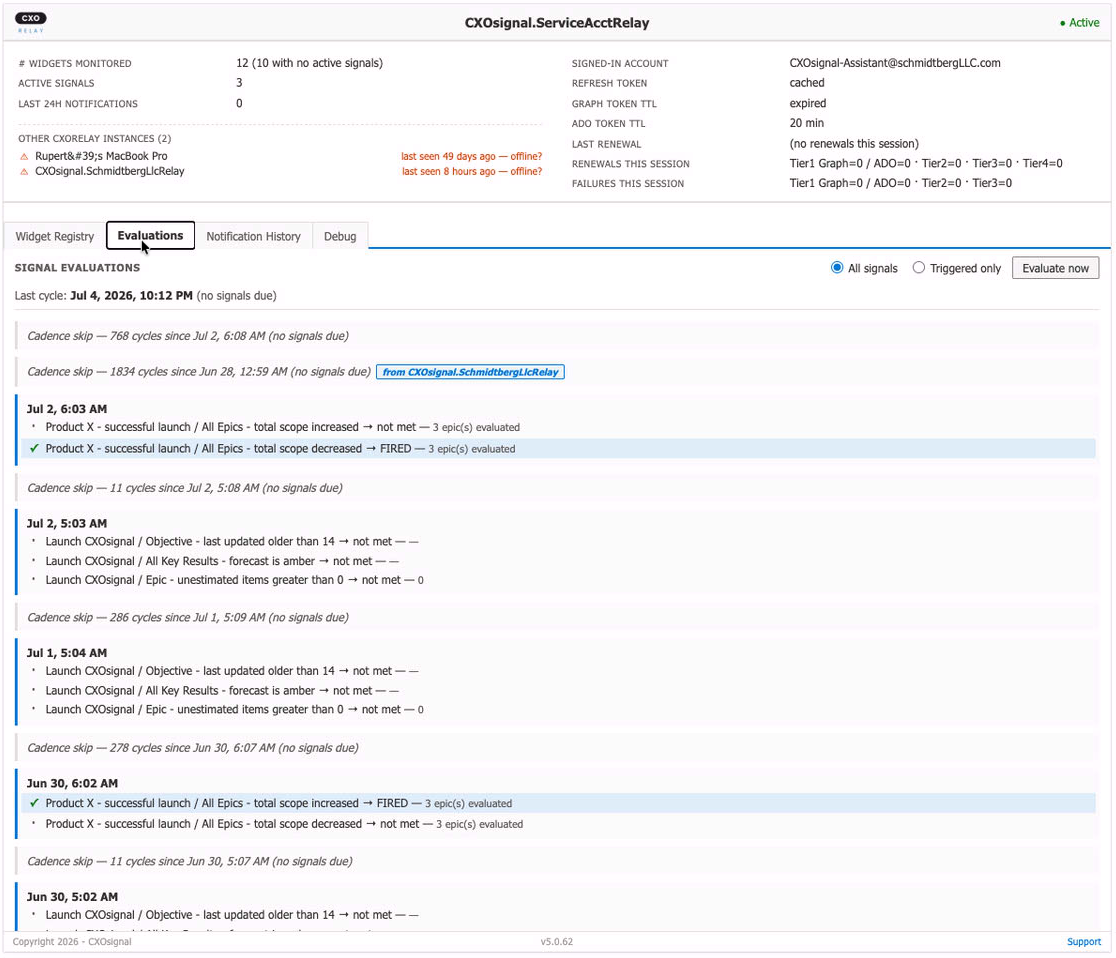
Task: Click 'last seen 49 days ago — offline?' text
Action: coord(471,157)
